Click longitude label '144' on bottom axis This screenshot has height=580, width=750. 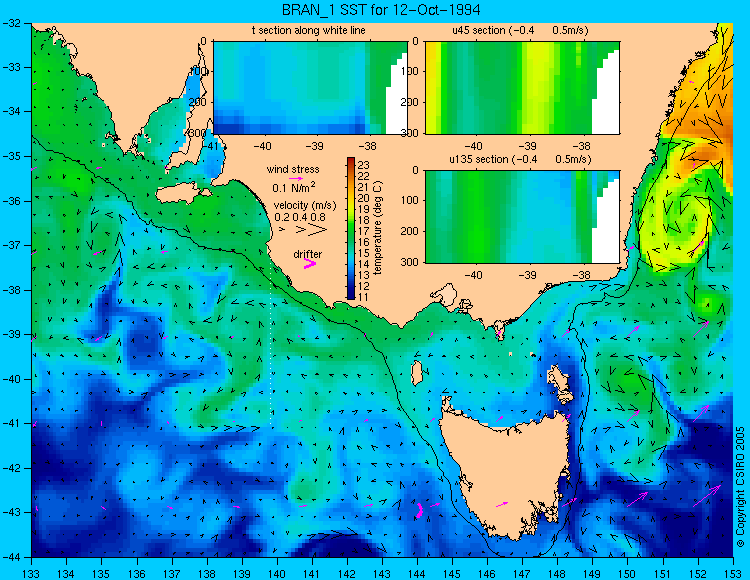(x=417, y=574)
